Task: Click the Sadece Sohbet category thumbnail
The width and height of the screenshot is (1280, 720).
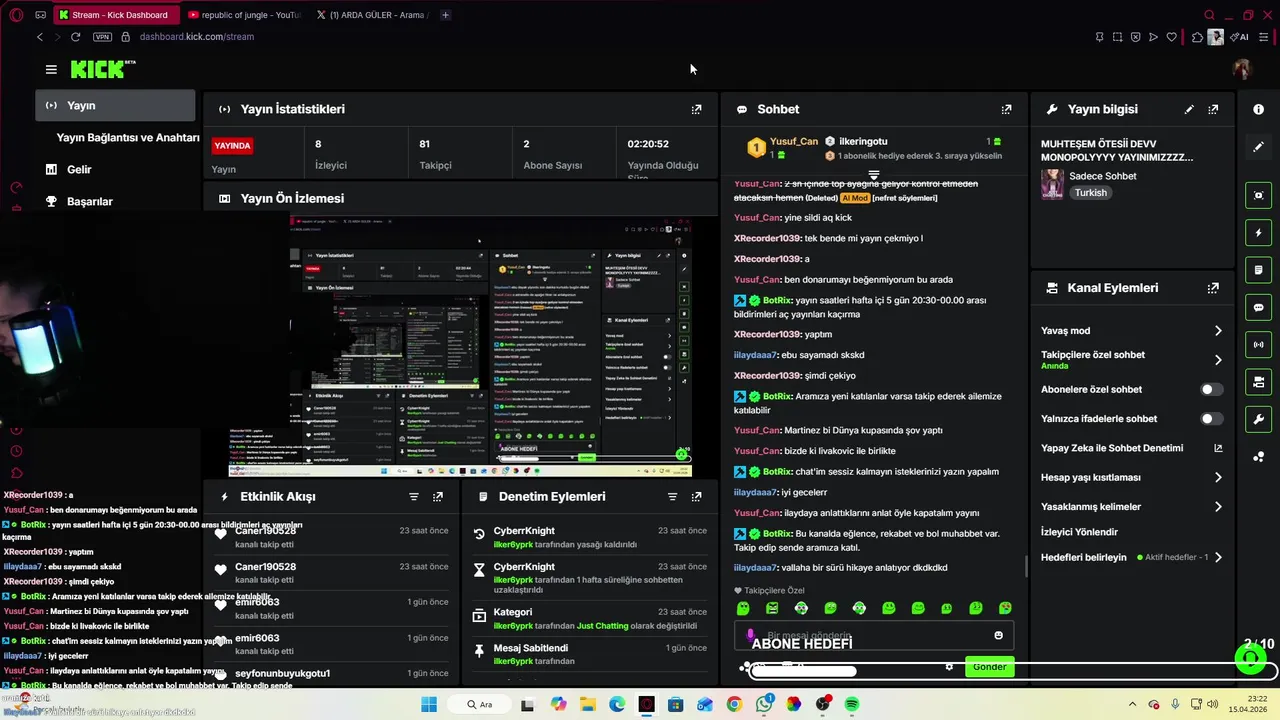Action: (1052, 184)
